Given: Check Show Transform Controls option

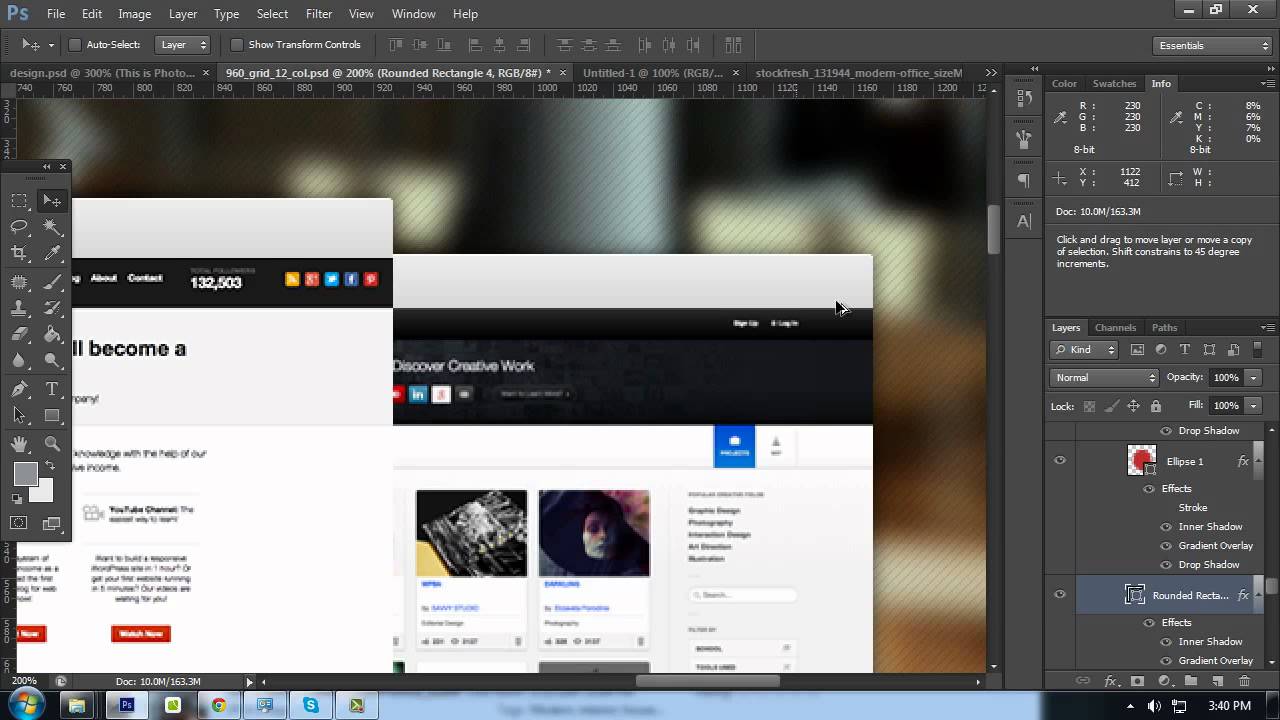Looking at the screenshot, I should pos(237,45).
